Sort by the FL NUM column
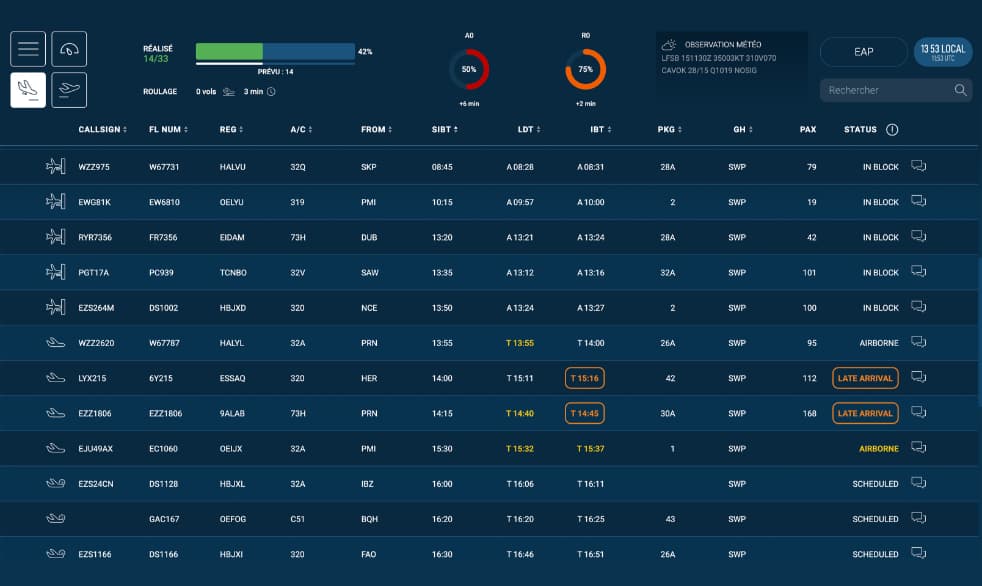 [168, 130]
